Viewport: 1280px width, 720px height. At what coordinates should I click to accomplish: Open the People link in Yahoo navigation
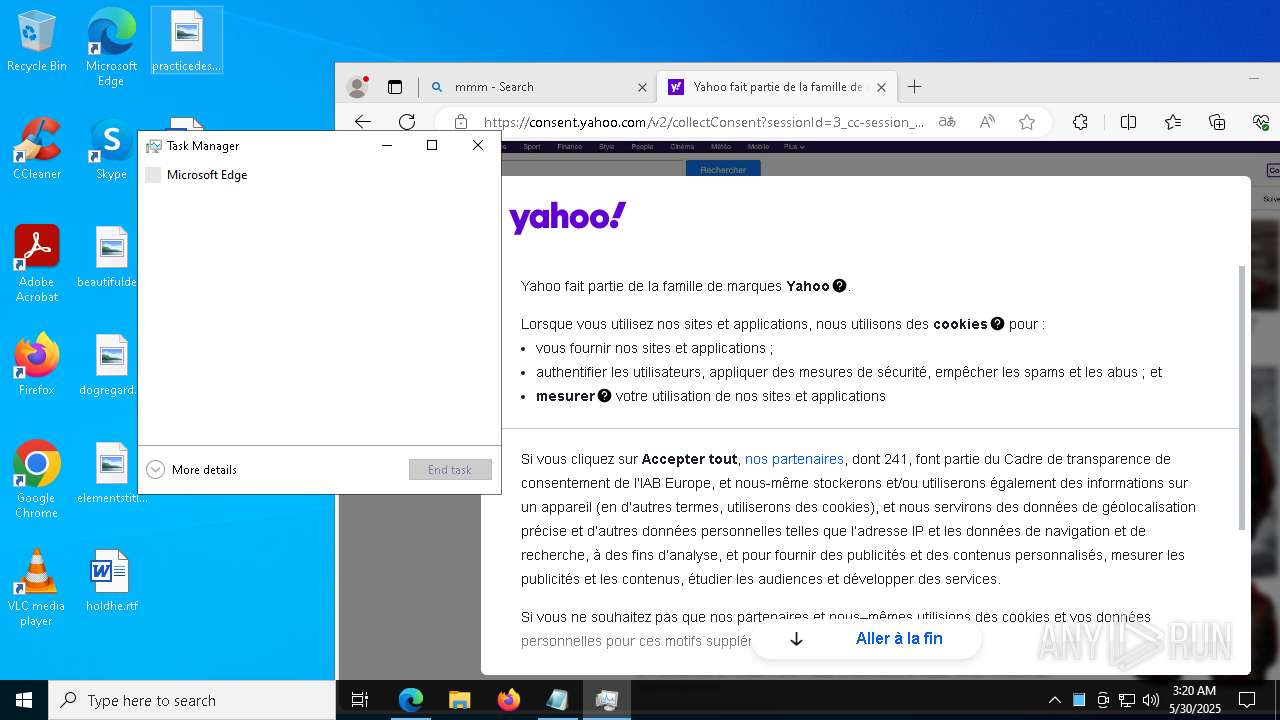pyautogui.click(x=642, y=147)
